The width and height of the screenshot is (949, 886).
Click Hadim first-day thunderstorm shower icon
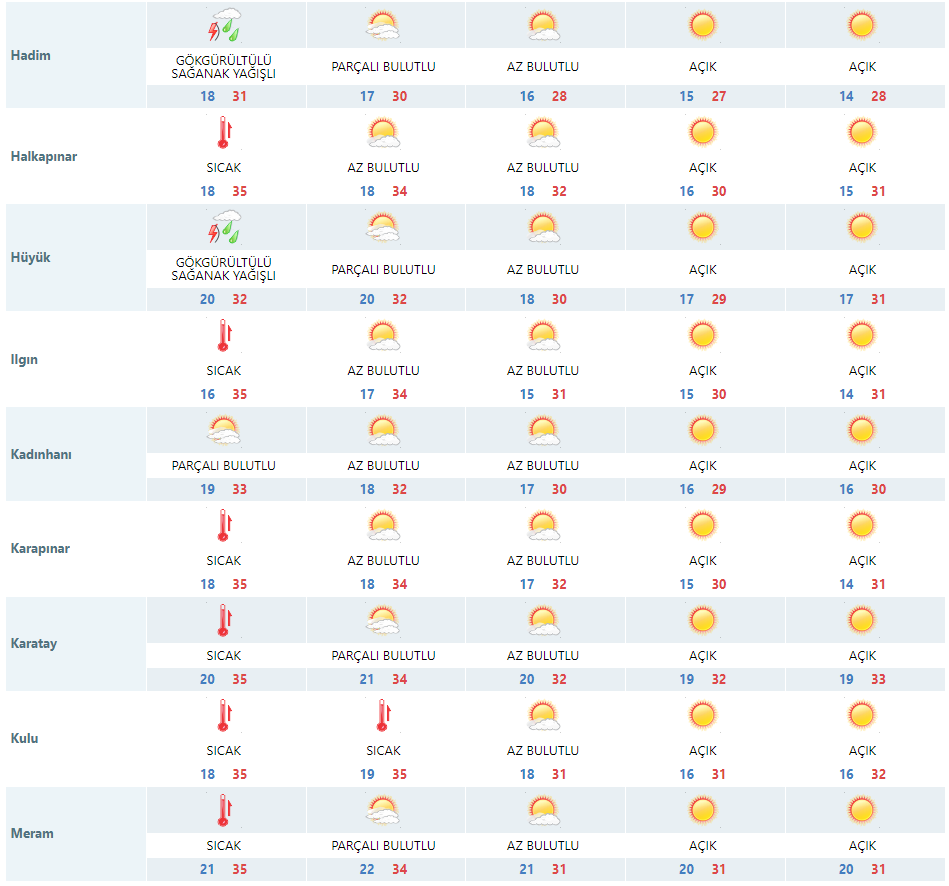[223, 26]
